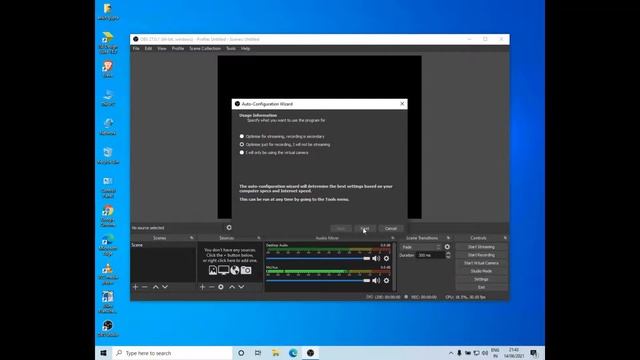Open Cortana from the taskbar
Viewport: 640px width, 360px height.
[241, 353]
